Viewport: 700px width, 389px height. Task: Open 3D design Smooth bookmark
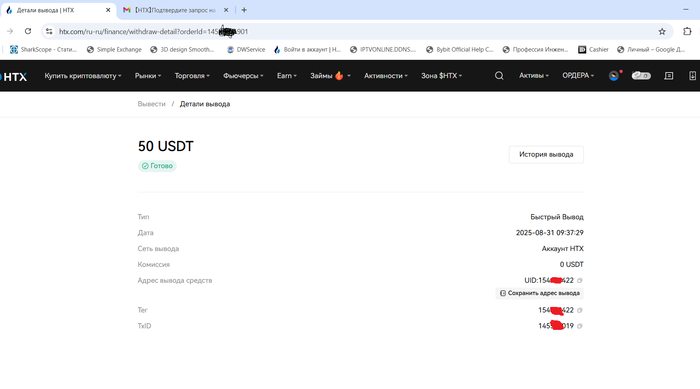point(182,50)
